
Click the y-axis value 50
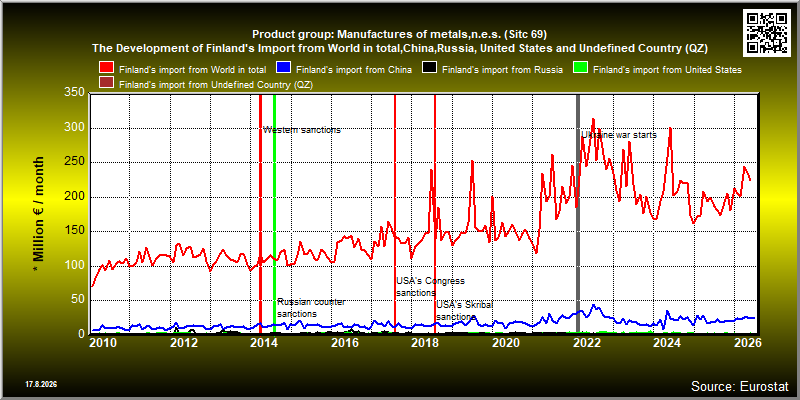(x=78, y=299)
